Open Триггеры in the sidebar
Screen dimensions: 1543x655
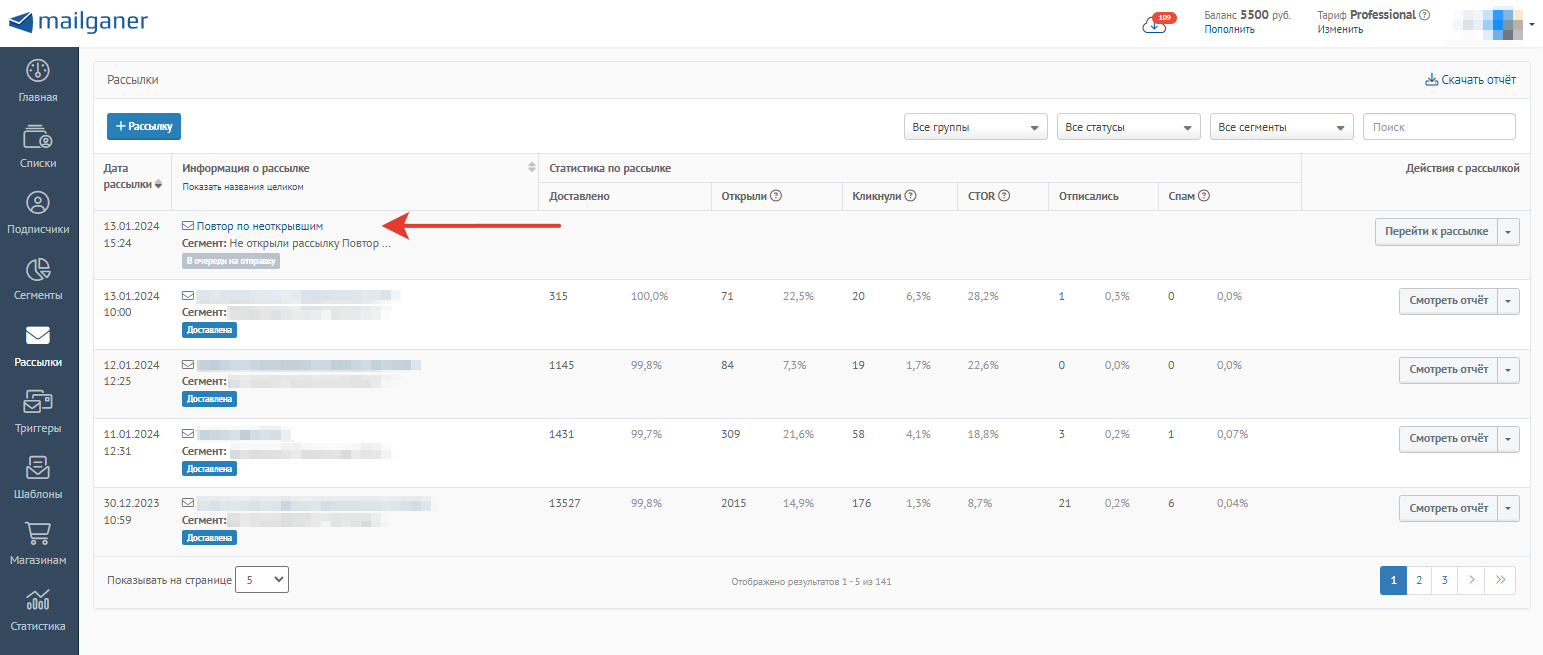pos(38,404)
